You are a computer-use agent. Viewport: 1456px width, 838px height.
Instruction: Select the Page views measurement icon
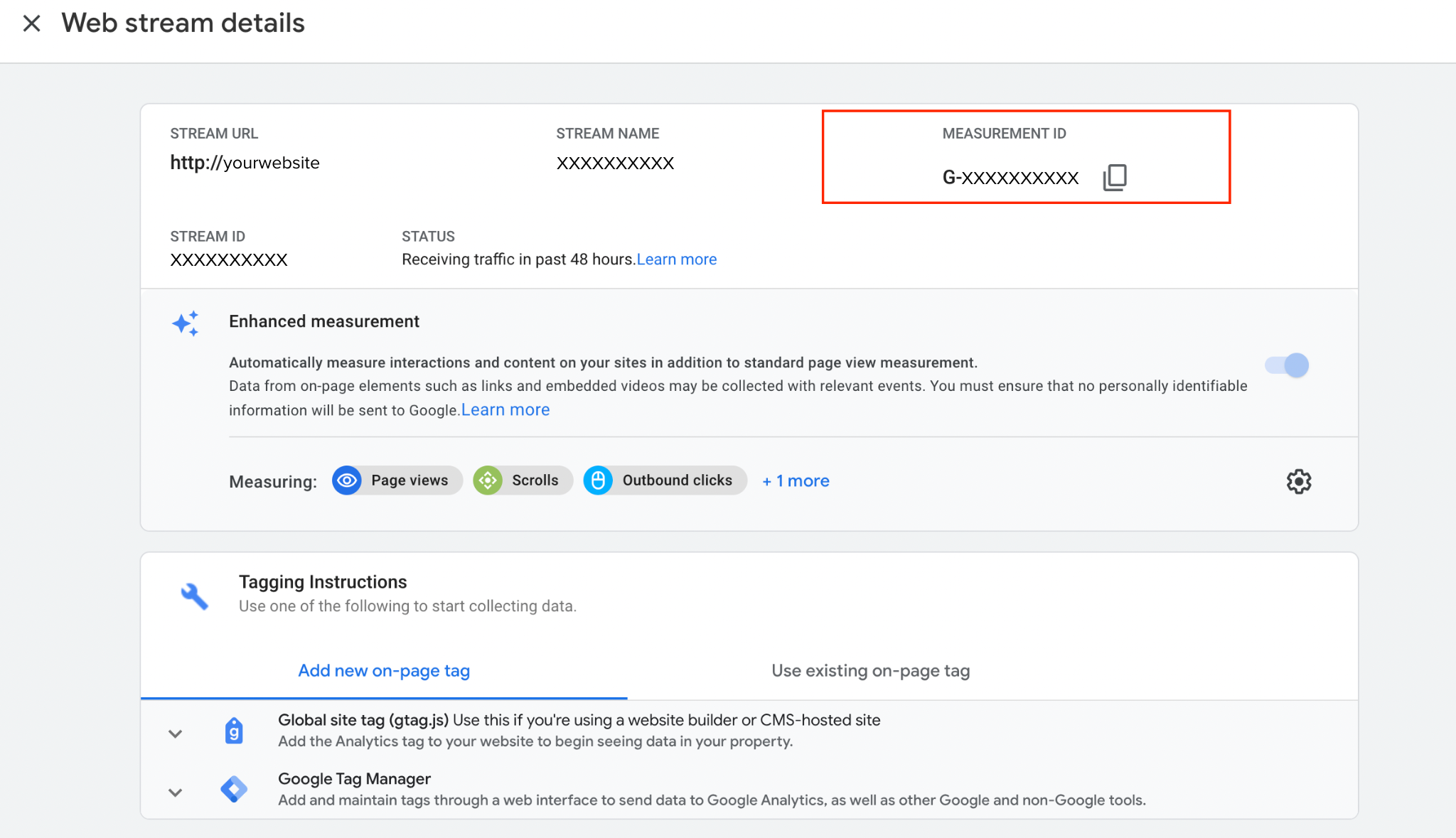(x=346, y=480)
